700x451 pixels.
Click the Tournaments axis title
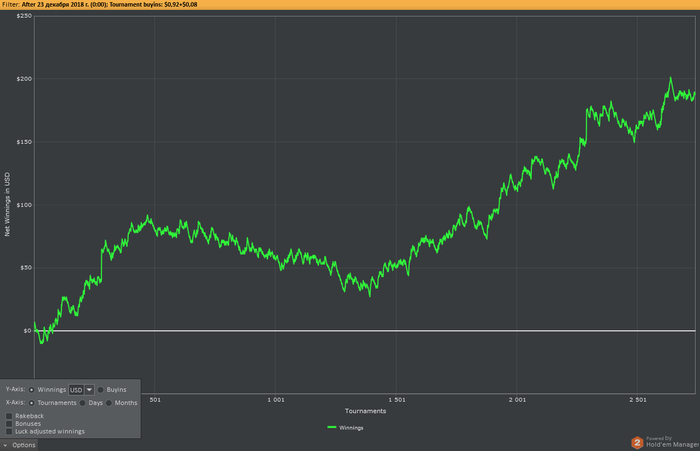(365, 411)
